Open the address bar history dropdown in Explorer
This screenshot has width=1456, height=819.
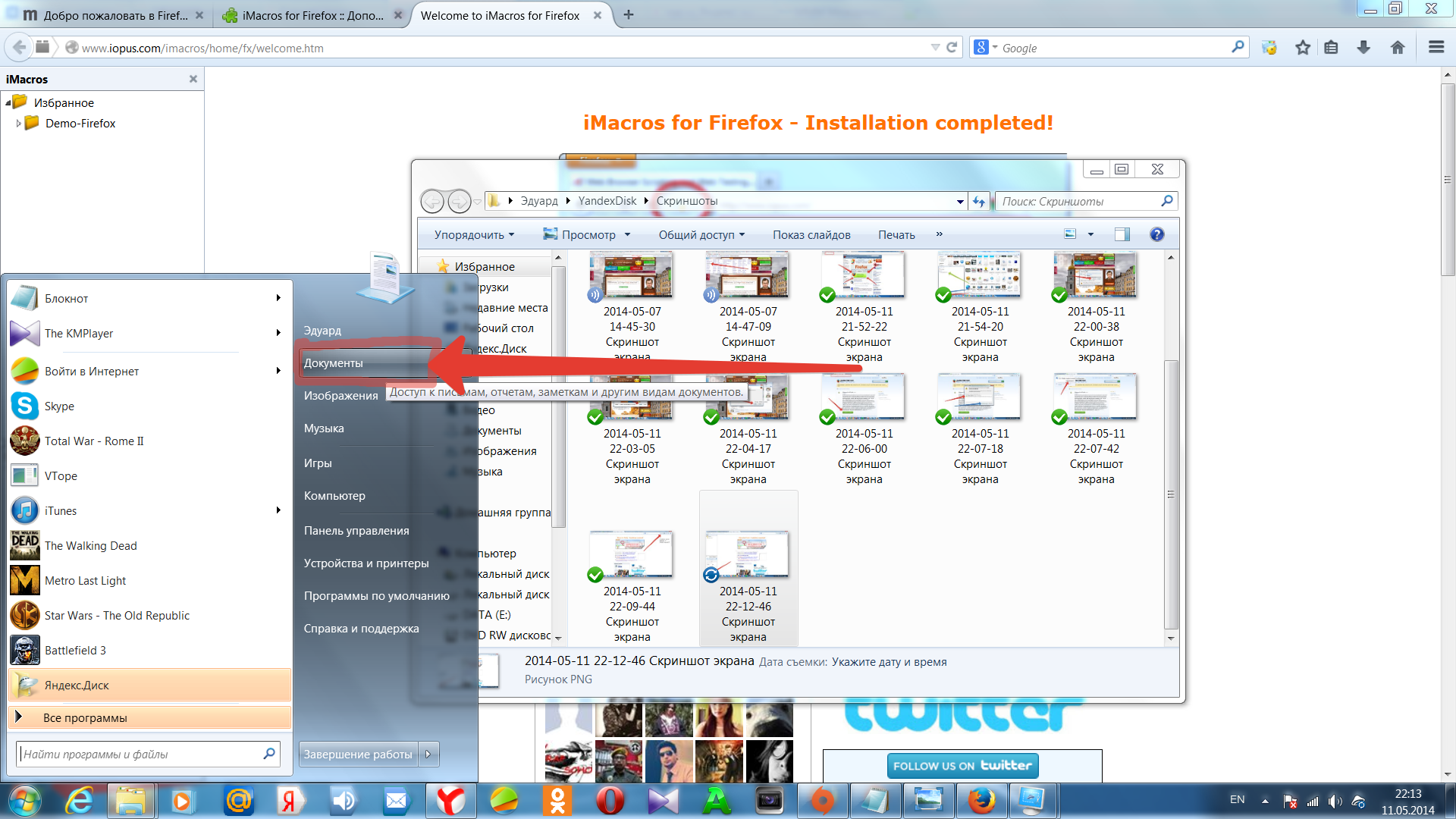click(x=960, y=202)
